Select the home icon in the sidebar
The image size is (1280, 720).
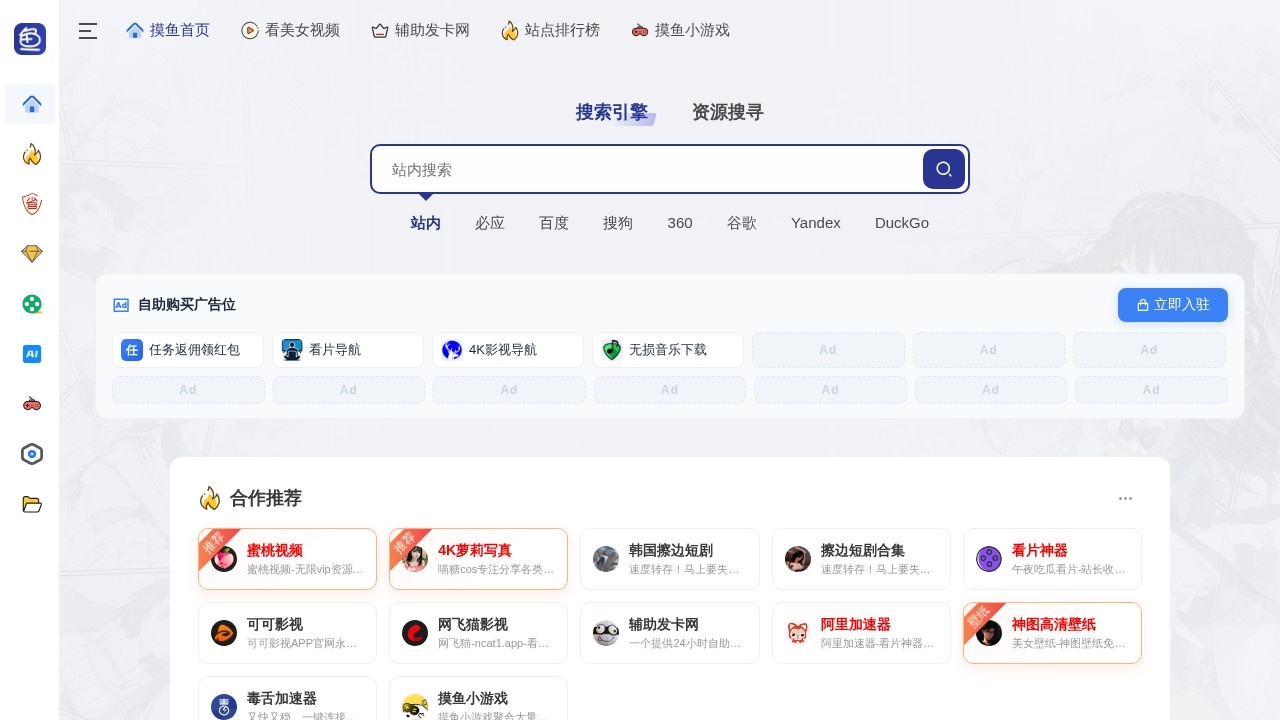[x=32, y=104]
